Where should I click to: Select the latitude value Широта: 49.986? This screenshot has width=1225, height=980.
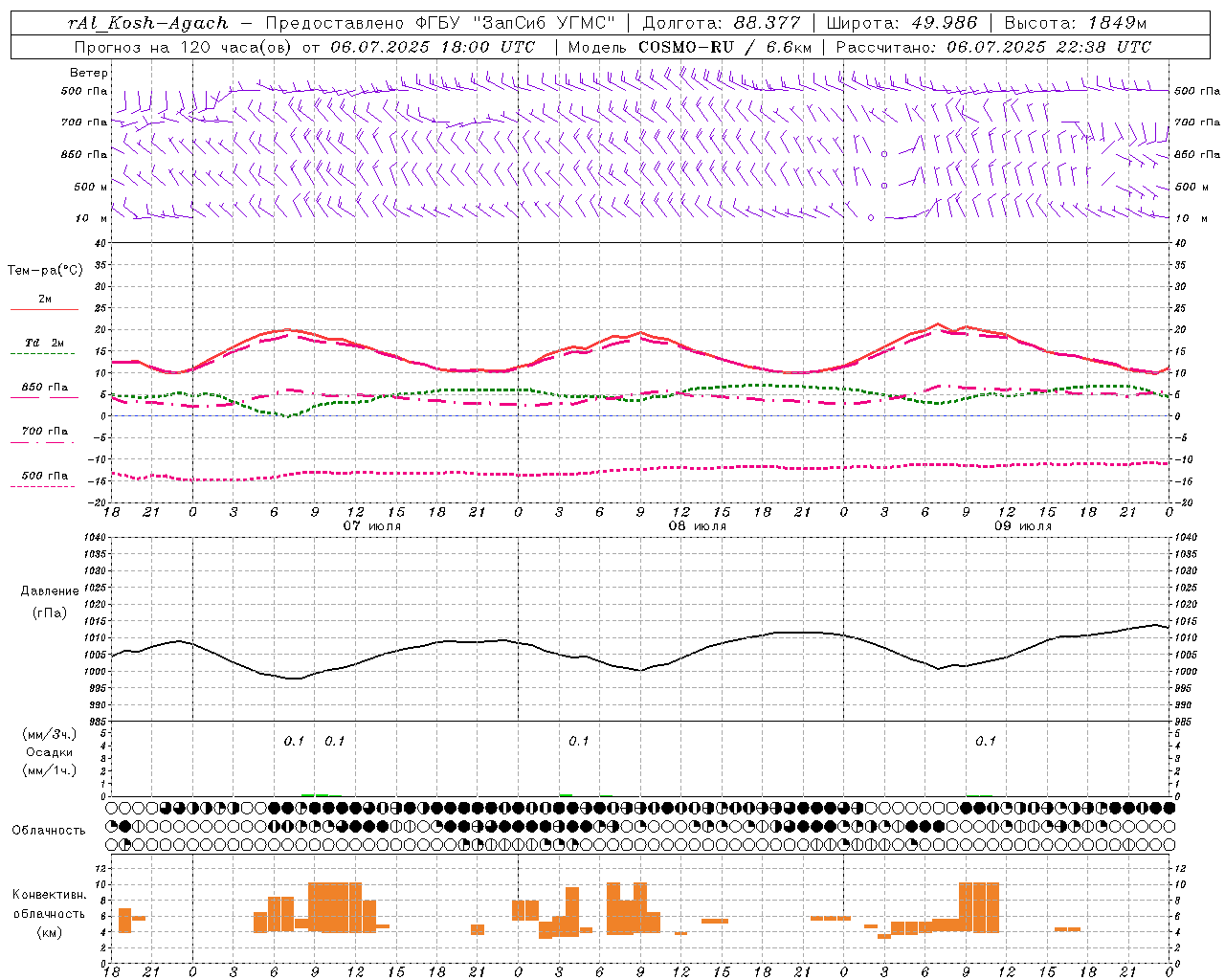(x=902, y=23)
